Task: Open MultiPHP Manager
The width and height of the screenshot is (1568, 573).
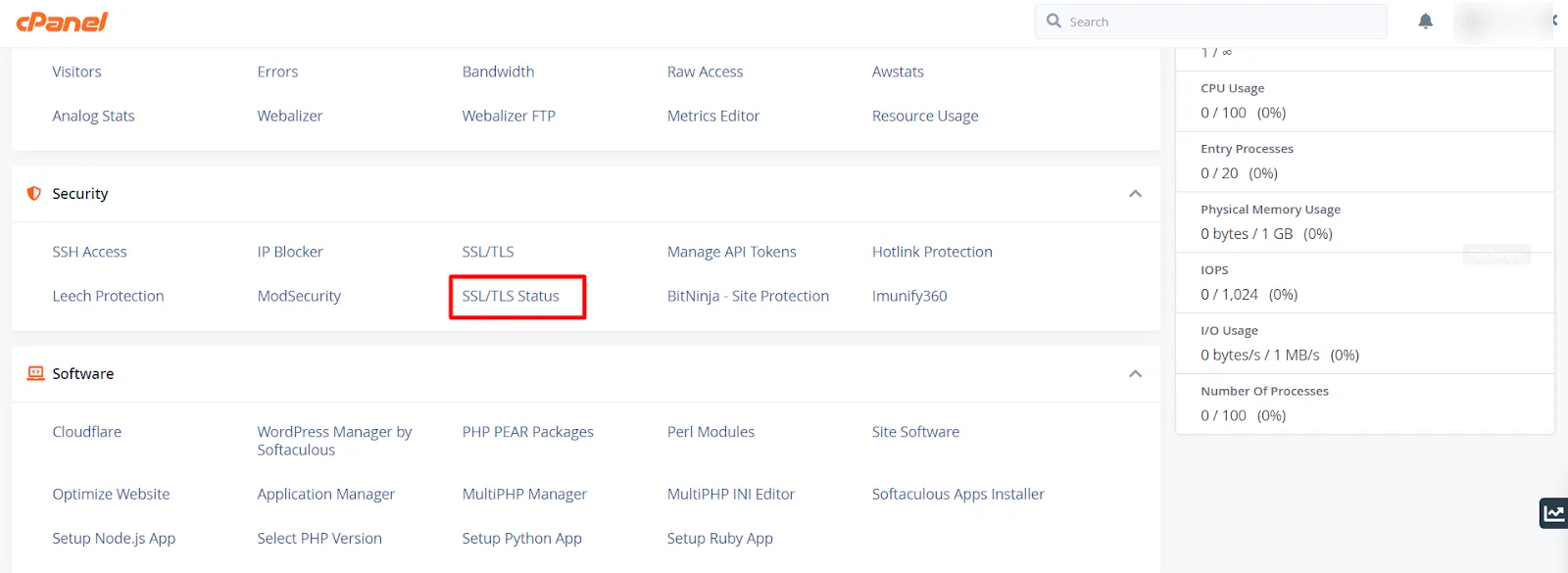Action: coord(524,495)
